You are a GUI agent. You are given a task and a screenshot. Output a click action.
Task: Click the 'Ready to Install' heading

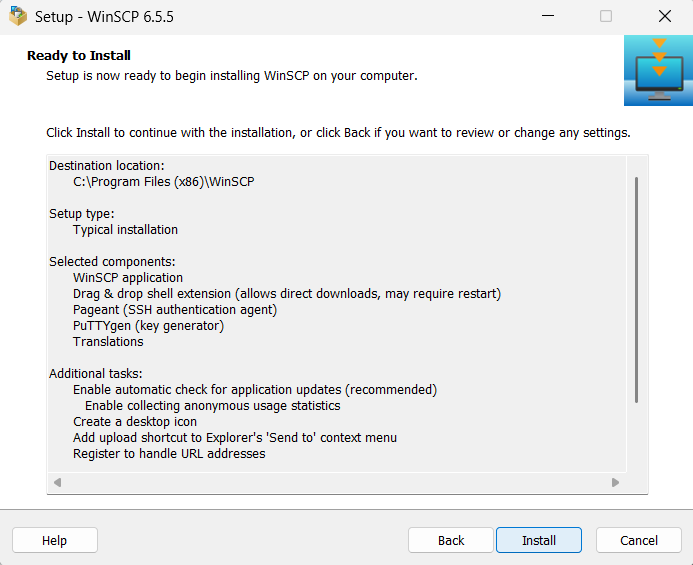coord(79,55)
